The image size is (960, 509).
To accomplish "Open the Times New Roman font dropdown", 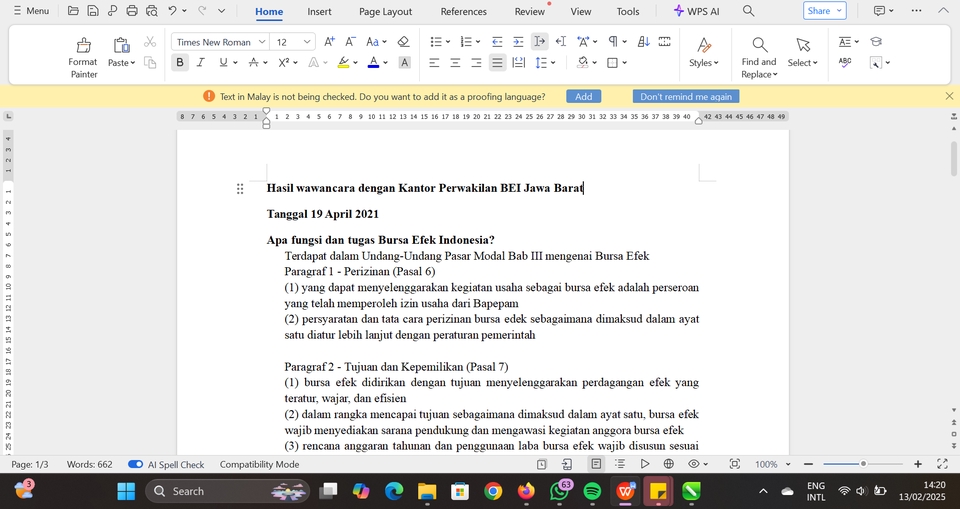I will click(262, 42).
